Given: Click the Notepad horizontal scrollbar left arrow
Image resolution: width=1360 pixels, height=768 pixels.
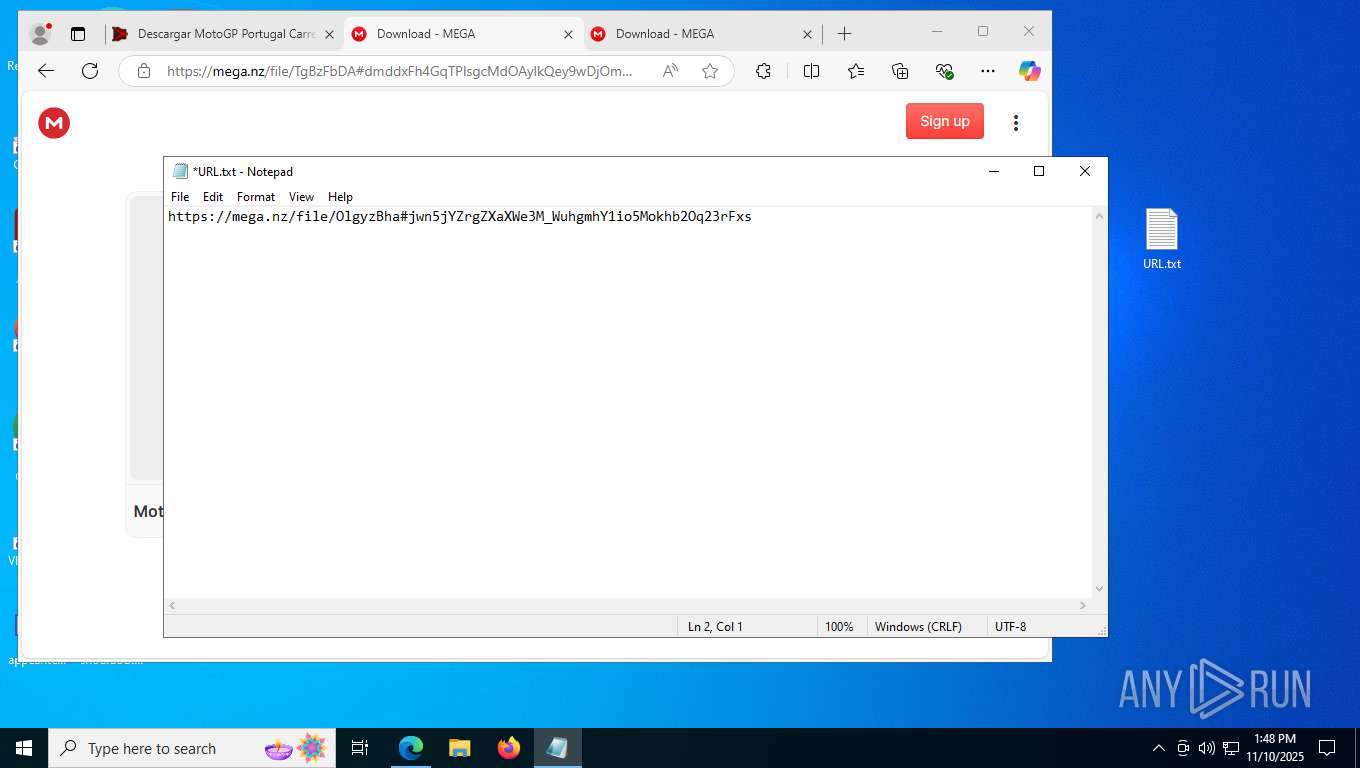Looking at the screenshot, I should tap(172, 606).
